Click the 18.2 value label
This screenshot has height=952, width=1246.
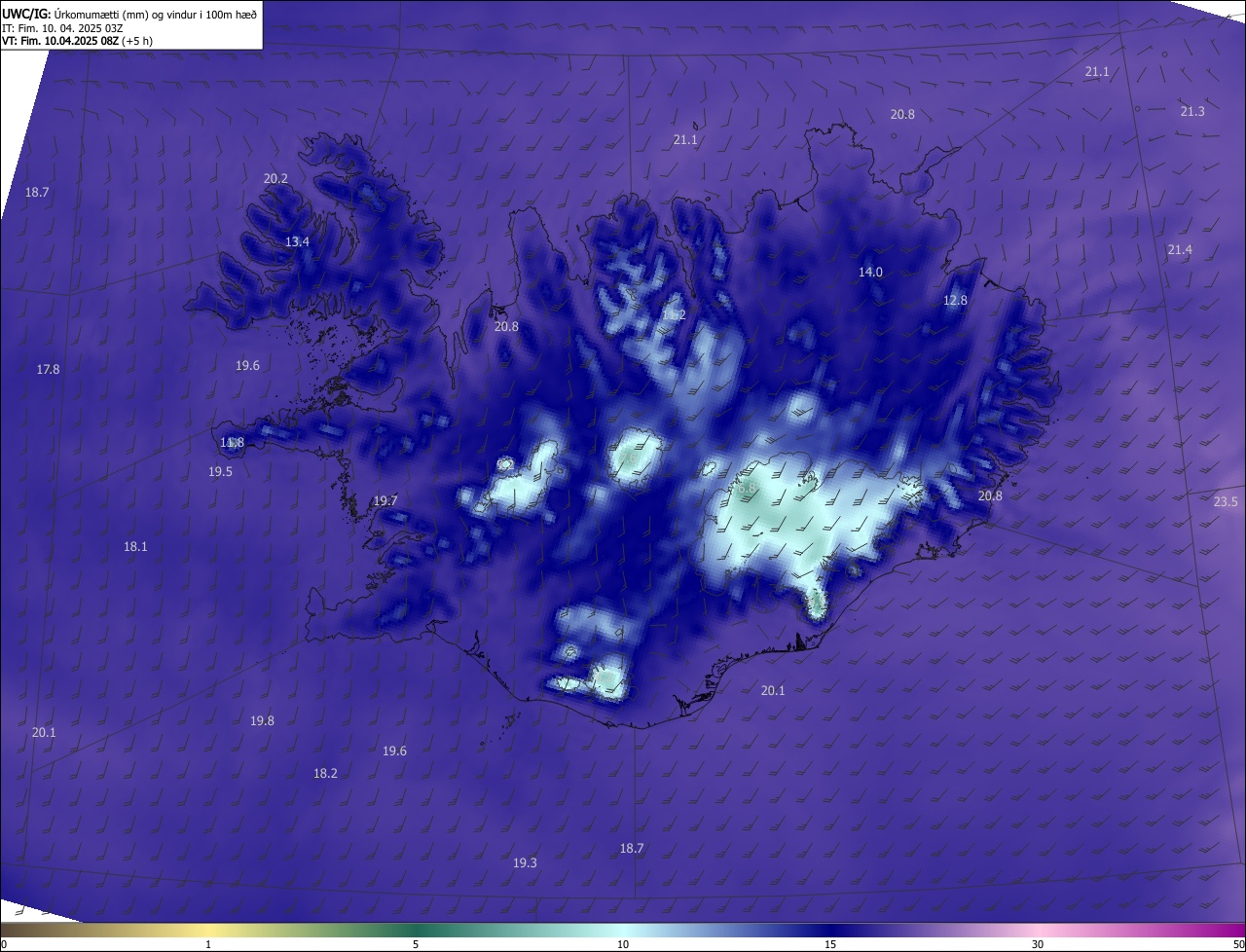(325, 773)
